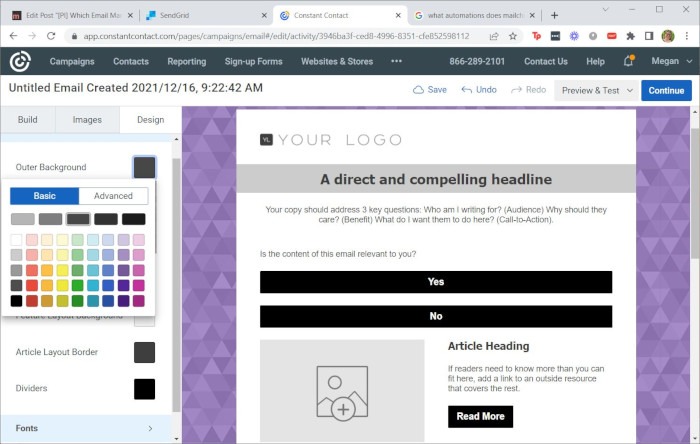Open the Help link
The image size is (700, 444).
(x=595, y=61)
